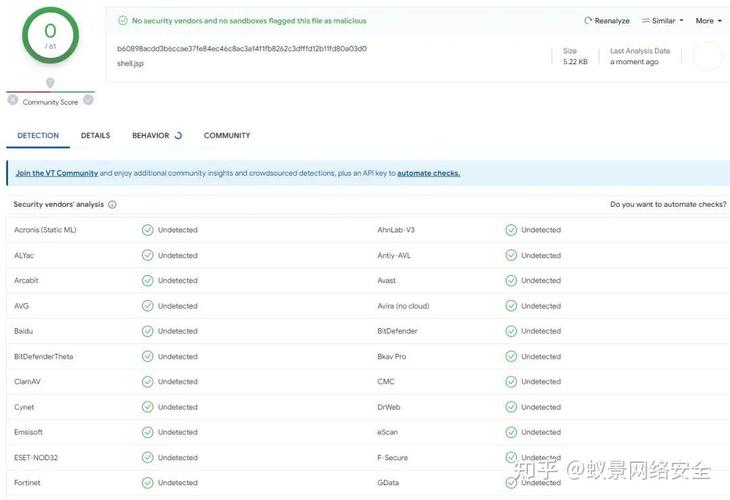Click the Cynet vendor name
Viewport: 730px width, 500px height.
(24, 407)
